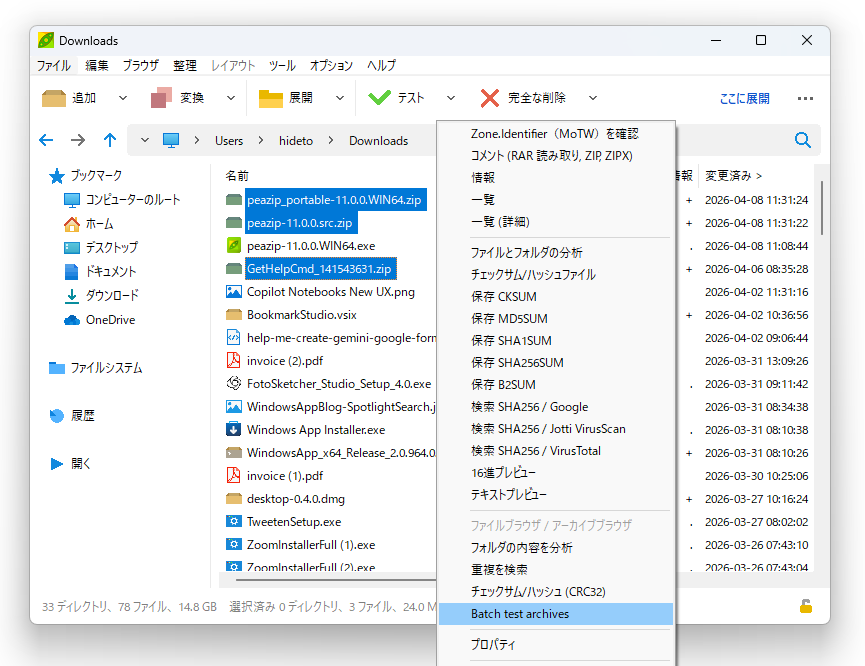The image size is (865, 666).
Task: Expand the dropdown arrow beside 追加
Action: pos(121,99)
